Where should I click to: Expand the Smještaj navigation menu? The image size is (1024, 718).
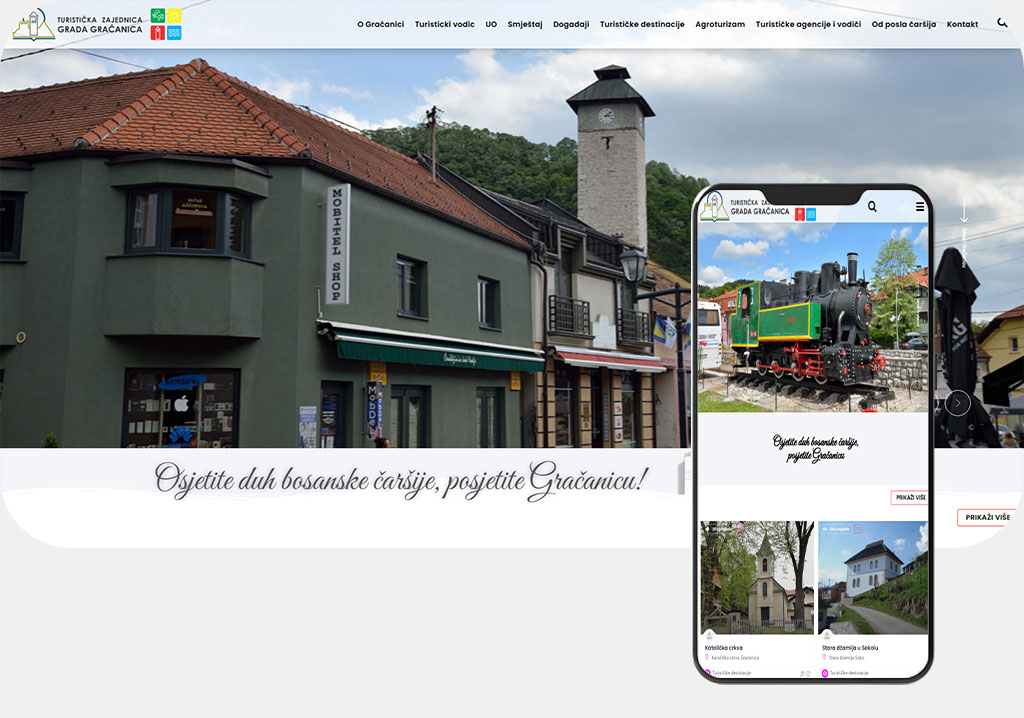[x=524, y=24]
